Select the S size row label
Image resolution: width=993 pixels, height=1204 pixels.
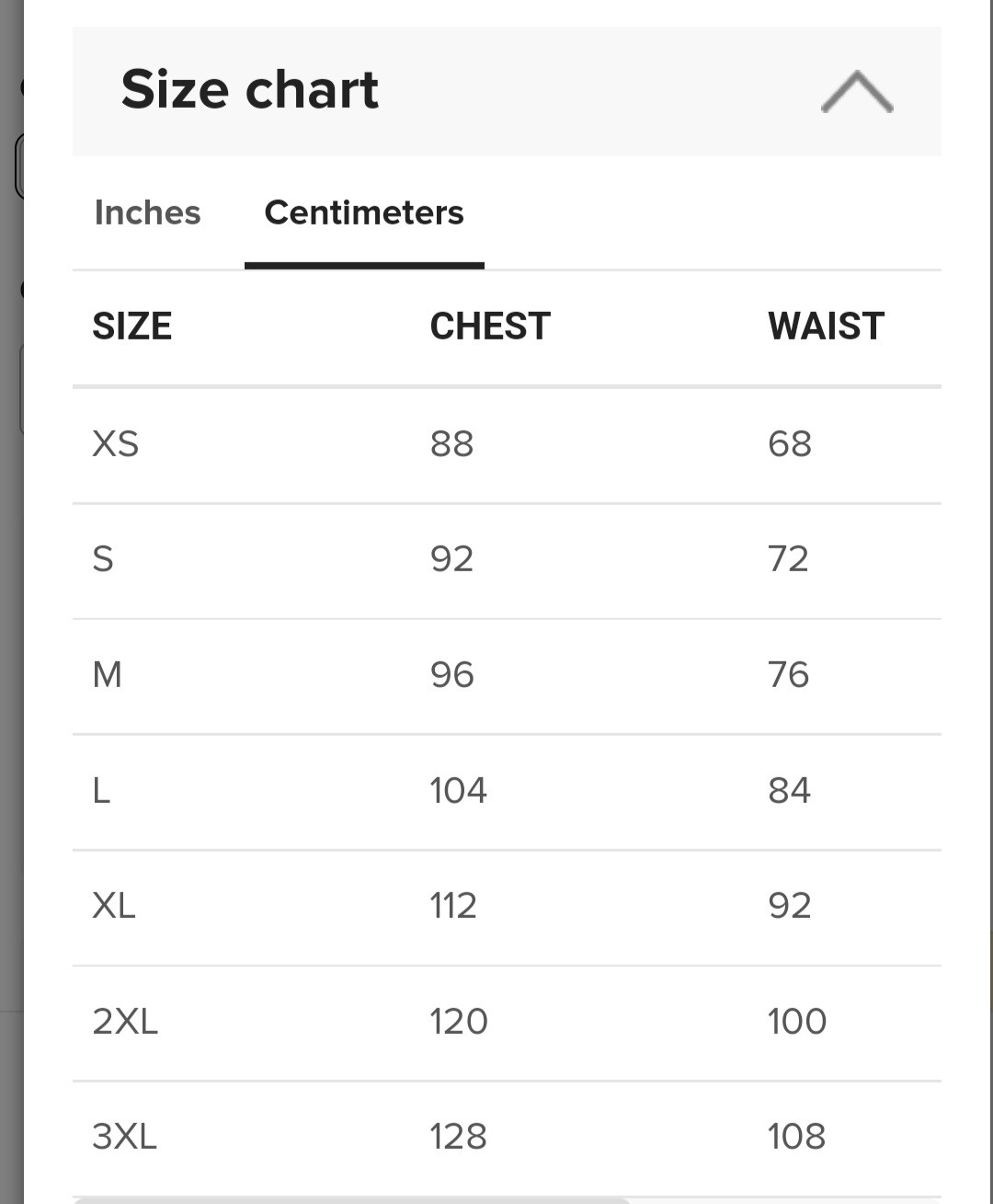pyautogui.click(x=103, y=559)
